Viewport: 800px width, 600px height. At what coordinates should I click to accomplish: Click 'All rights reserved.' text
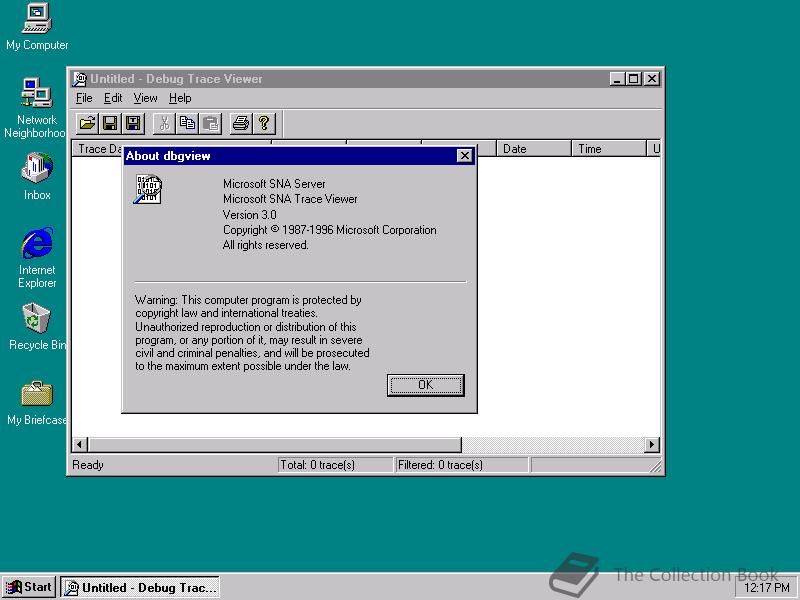(x=265, y=245)
